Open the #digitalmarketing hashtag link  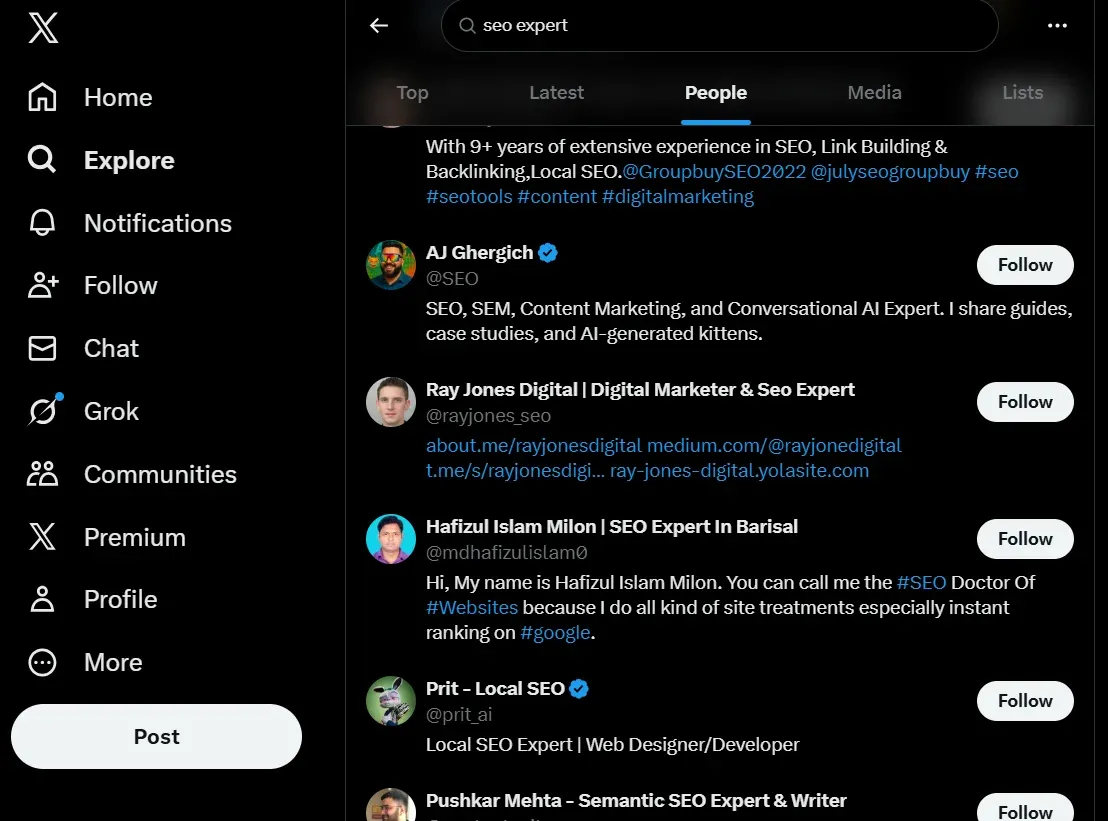677,196
